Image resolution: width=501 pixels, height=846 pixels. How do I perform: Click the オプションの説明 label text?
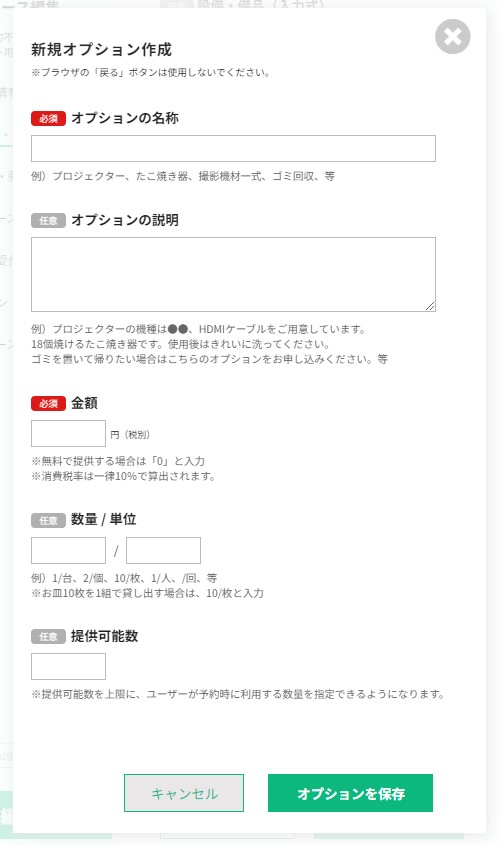click(x=125, y=220)
